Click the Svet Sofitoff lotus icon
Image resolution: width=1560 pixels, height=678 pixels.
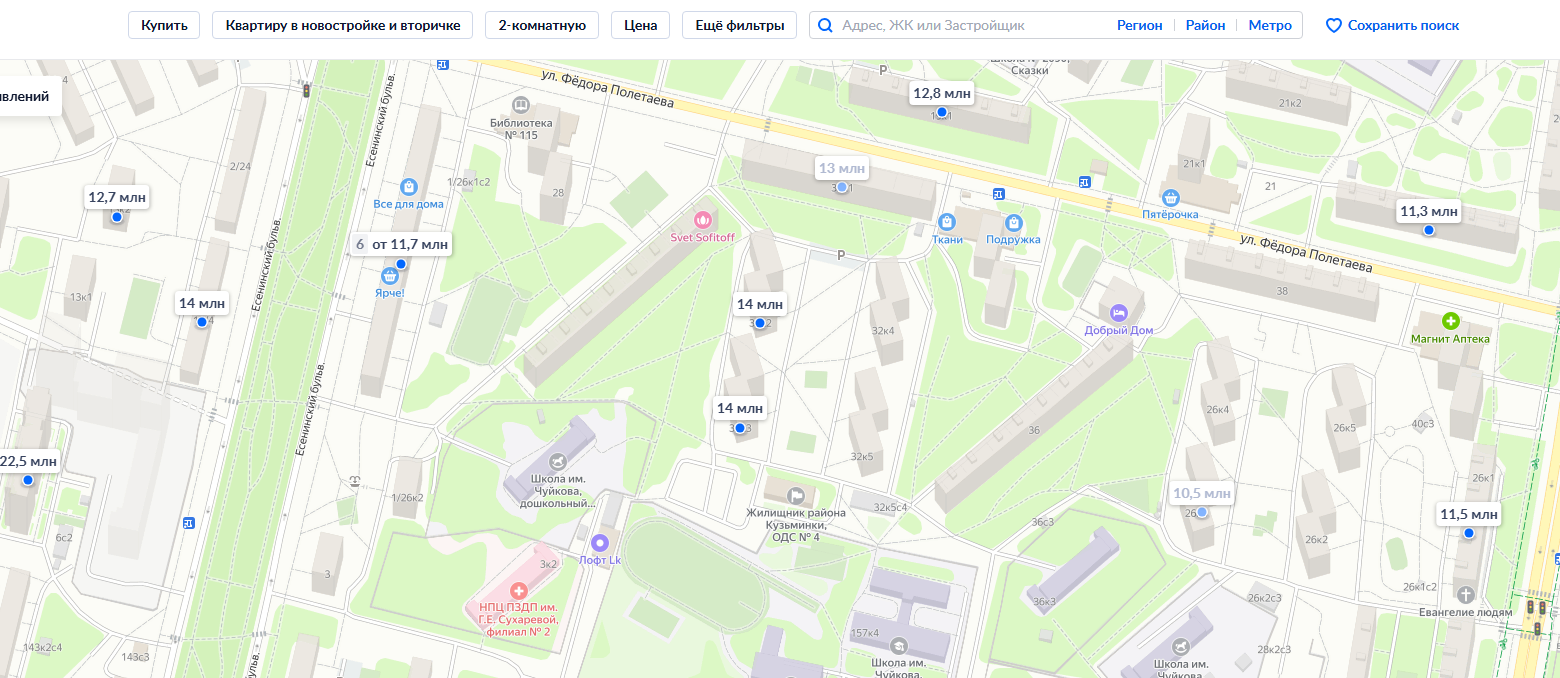(x=702, y=220)
